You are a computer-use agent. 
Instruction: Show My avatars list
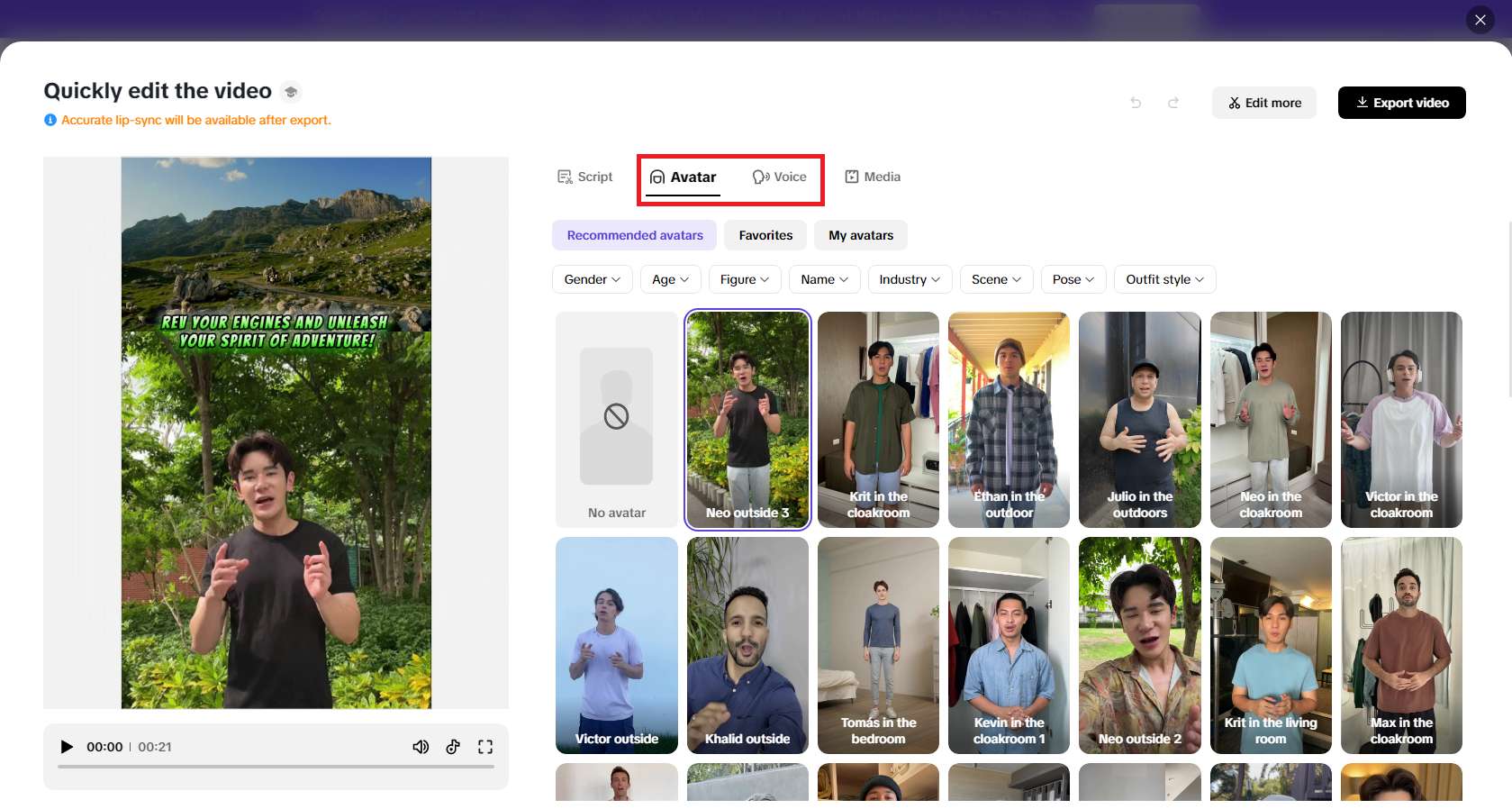[x=861, y=235]
